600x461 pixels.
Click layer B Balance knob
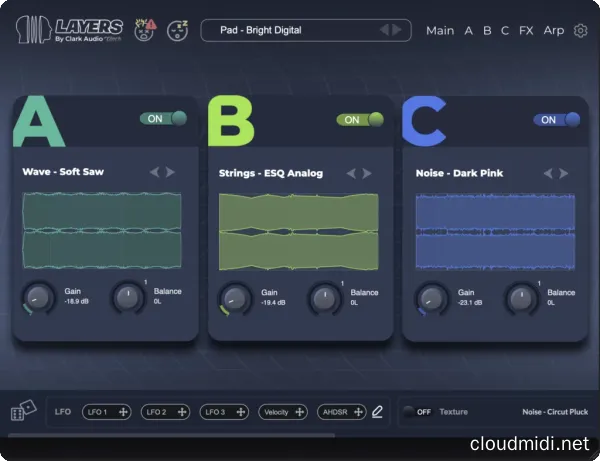click(x=324, y=299)
